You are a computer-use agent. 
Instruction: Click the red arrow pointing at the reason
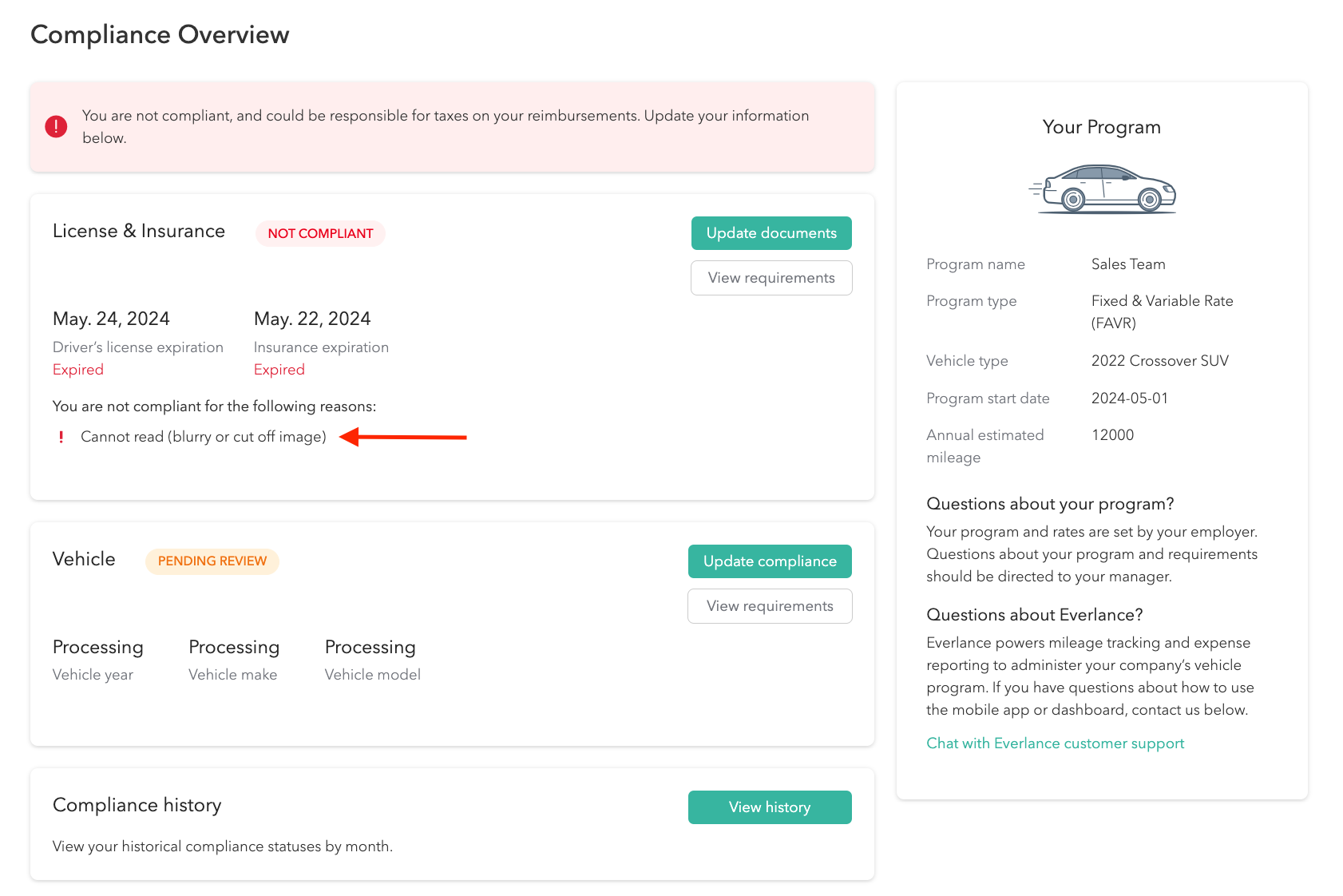click(403, 437)
